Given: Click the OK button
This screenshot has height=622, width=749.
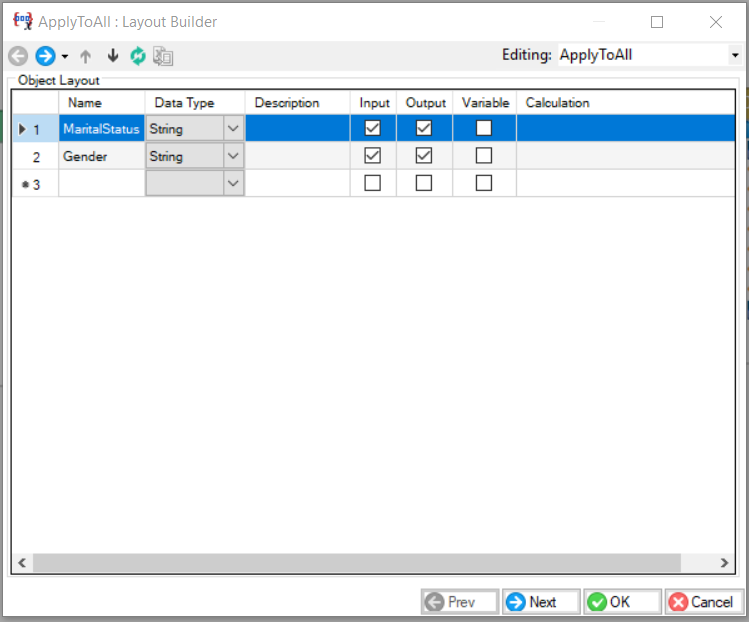Looking at the screenshot, I should point(622,602).
